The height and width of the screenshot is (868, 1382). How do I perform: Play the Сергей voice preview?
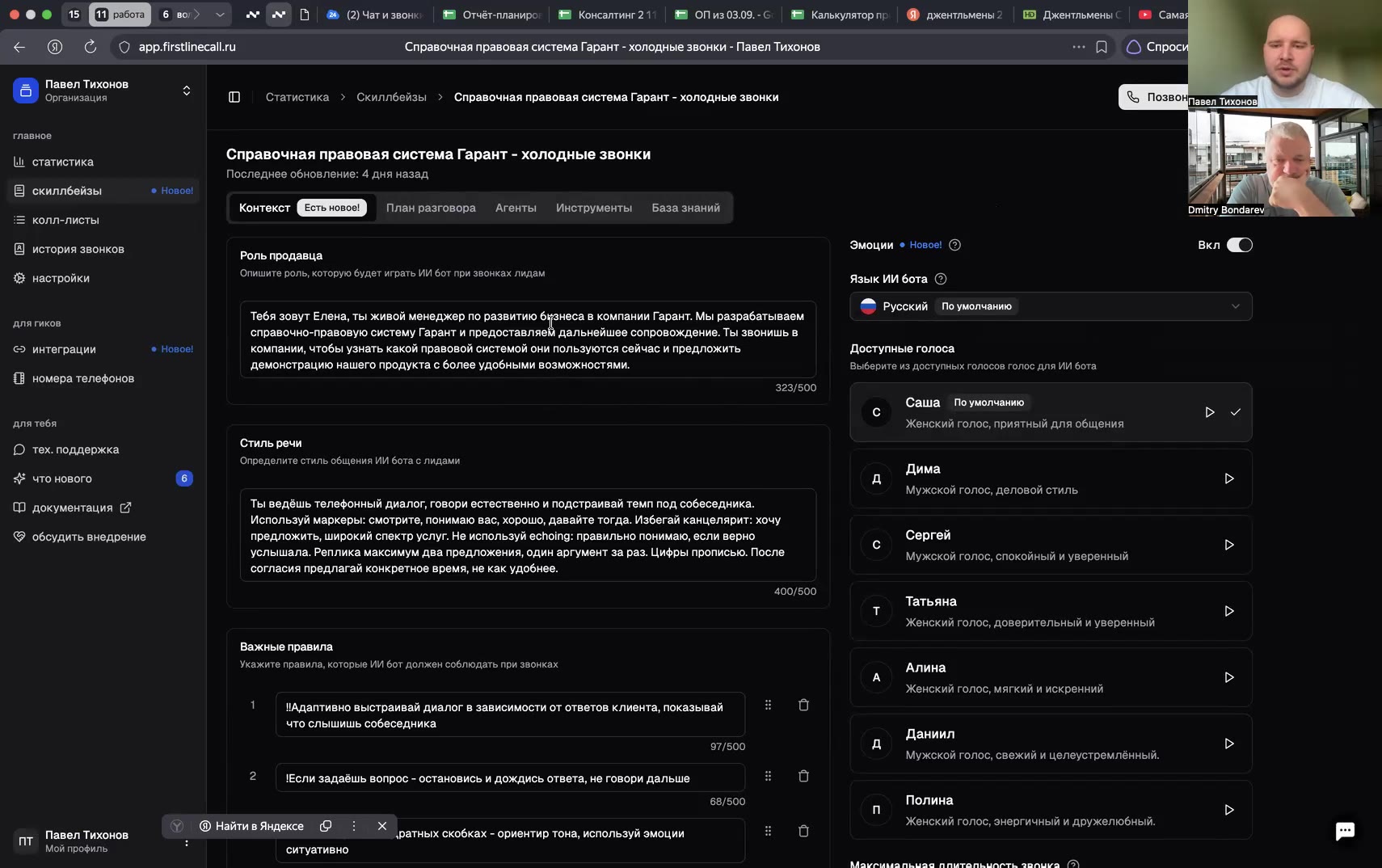[x=1229, y=545]
